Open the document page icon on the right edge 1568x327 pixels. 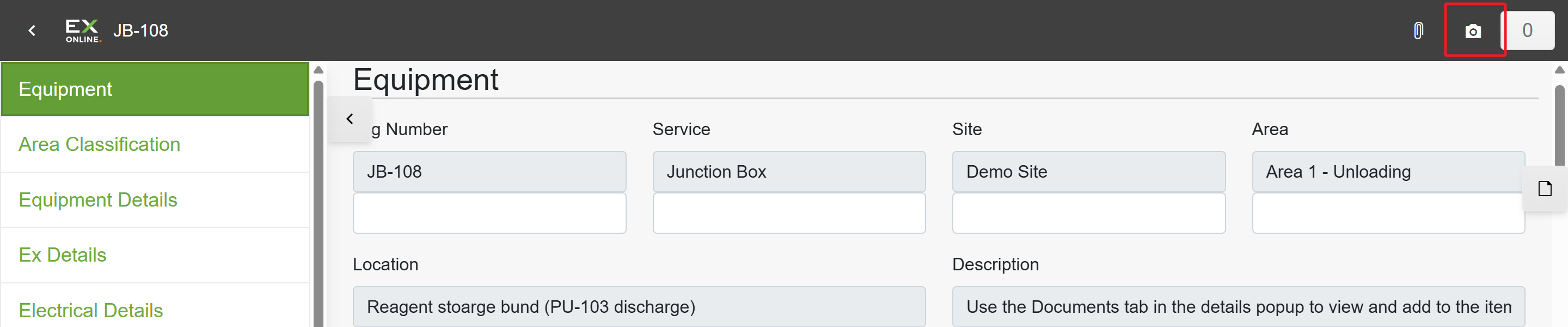coord(1544,189)
